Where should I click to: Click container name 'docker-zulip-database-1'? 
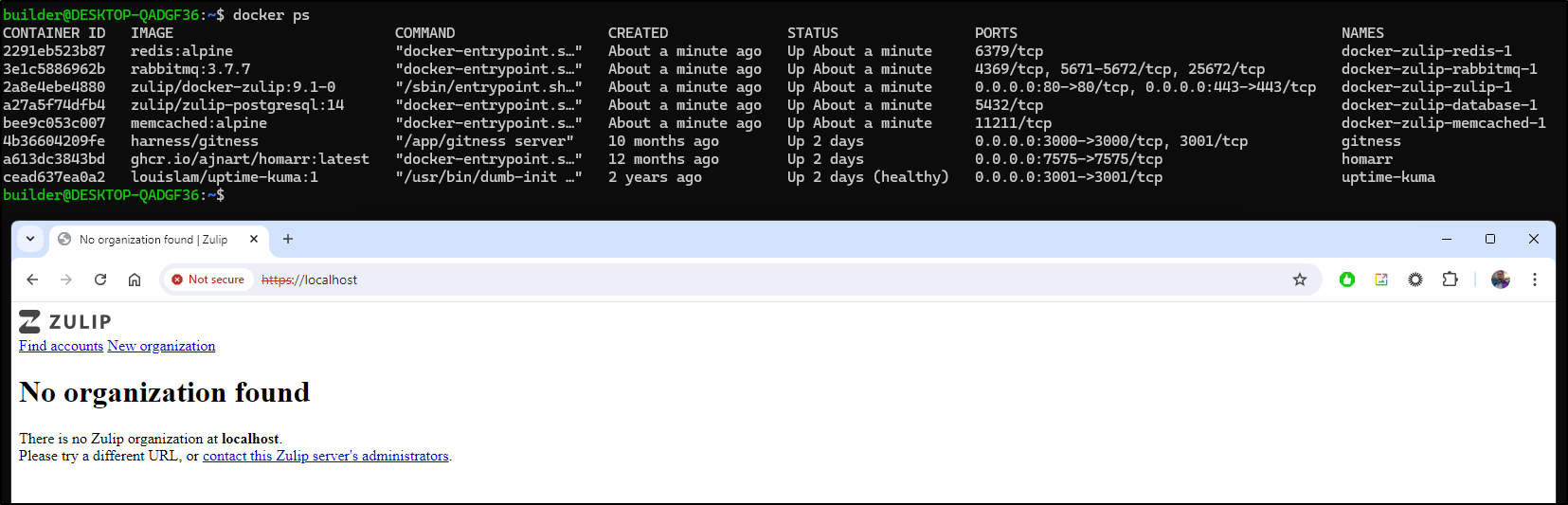pyautogui.click(x=1439, y=105)
